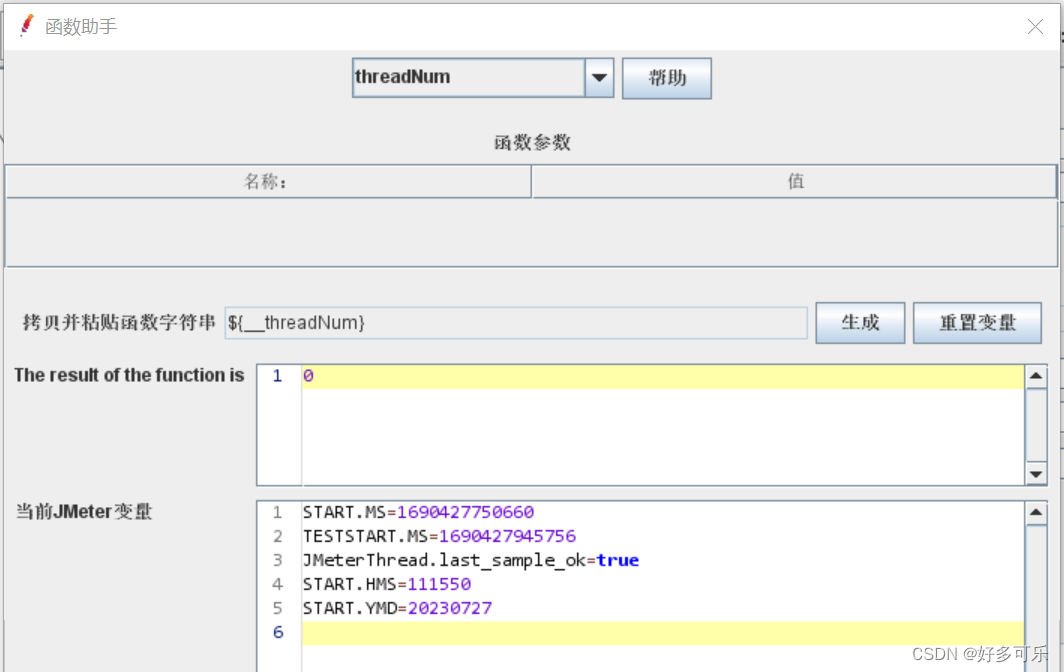Click 'The result of the function is' label
1064x672 pixels.
[129, 375]
